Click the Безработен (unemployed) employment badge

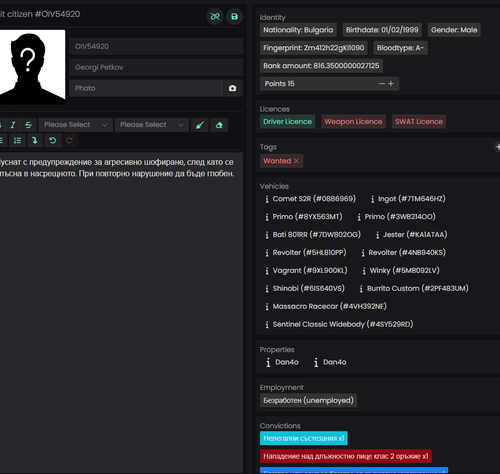[x=308, y=400]
